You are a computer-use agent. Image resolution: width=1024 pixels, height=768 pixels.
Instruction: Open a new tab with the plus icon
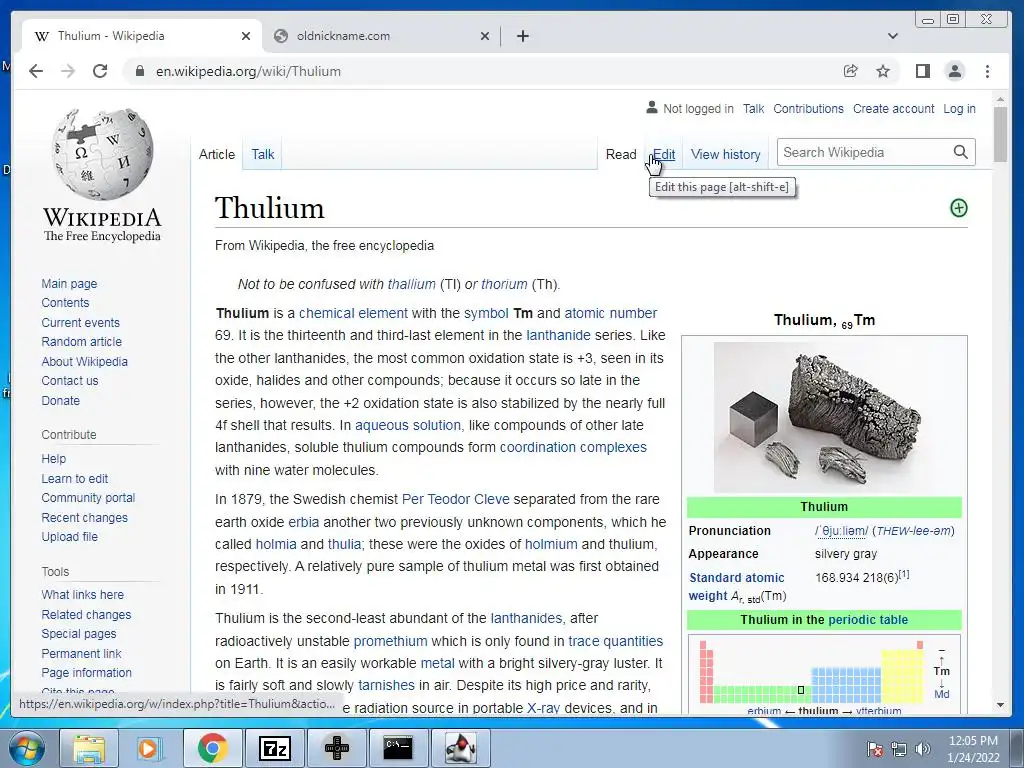pyautogui.click(x=522, y=36)
